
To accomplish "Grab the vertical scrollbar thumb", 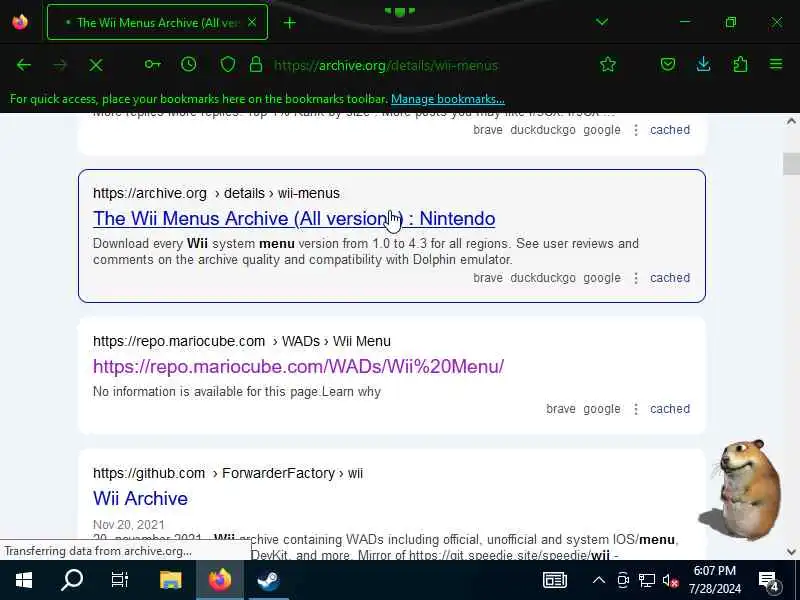I will click(x=791, y=164).
